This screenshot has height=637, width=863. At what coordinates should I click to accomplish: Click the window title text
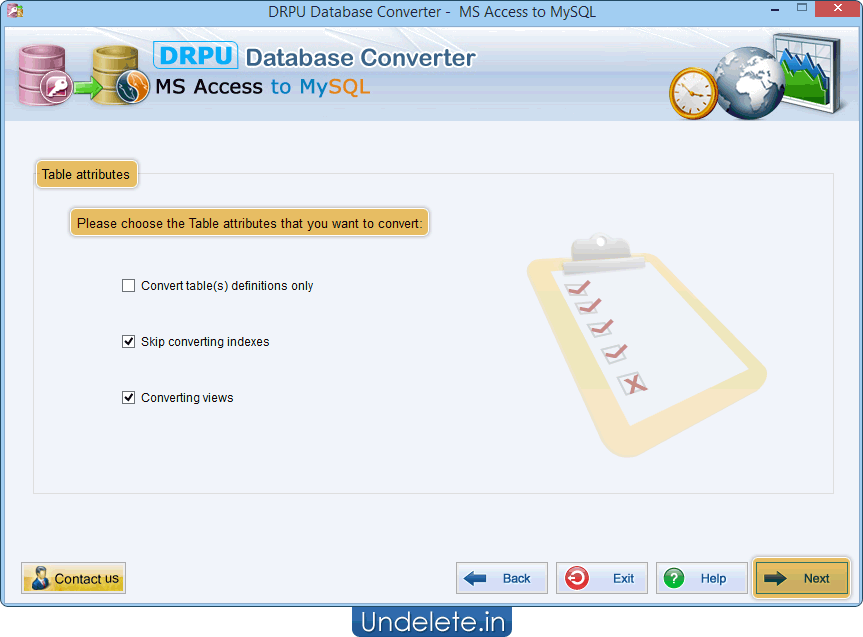(x=432, y=12)
